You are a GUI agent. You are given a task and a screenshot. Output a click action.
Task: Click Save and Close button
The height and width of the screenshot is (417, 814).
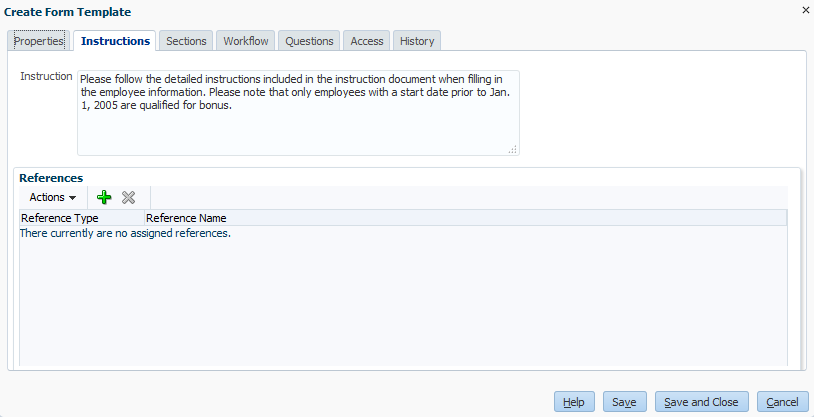[701, 402]
